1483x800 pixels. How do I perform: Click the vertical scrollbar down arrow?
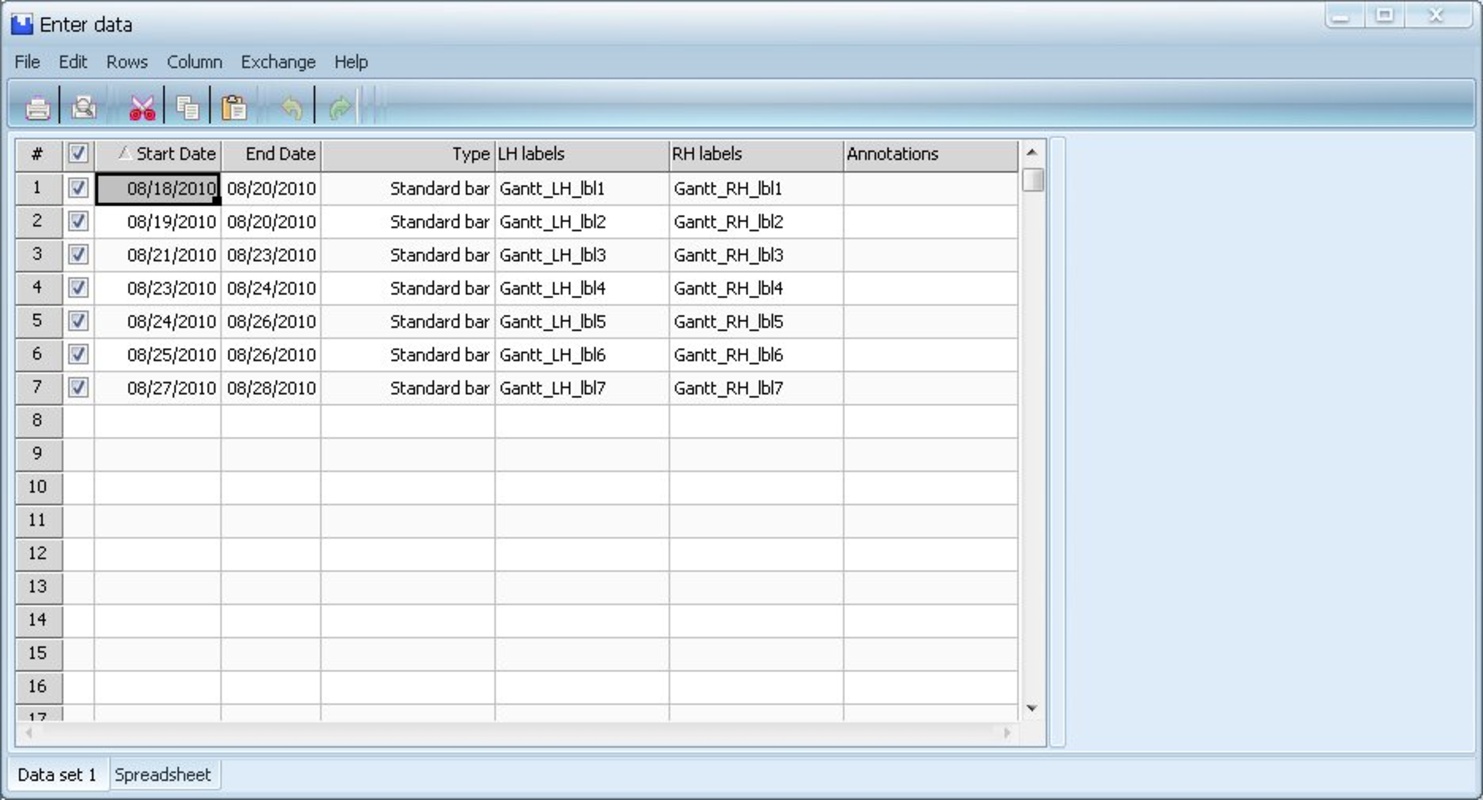pos(1032,709)
